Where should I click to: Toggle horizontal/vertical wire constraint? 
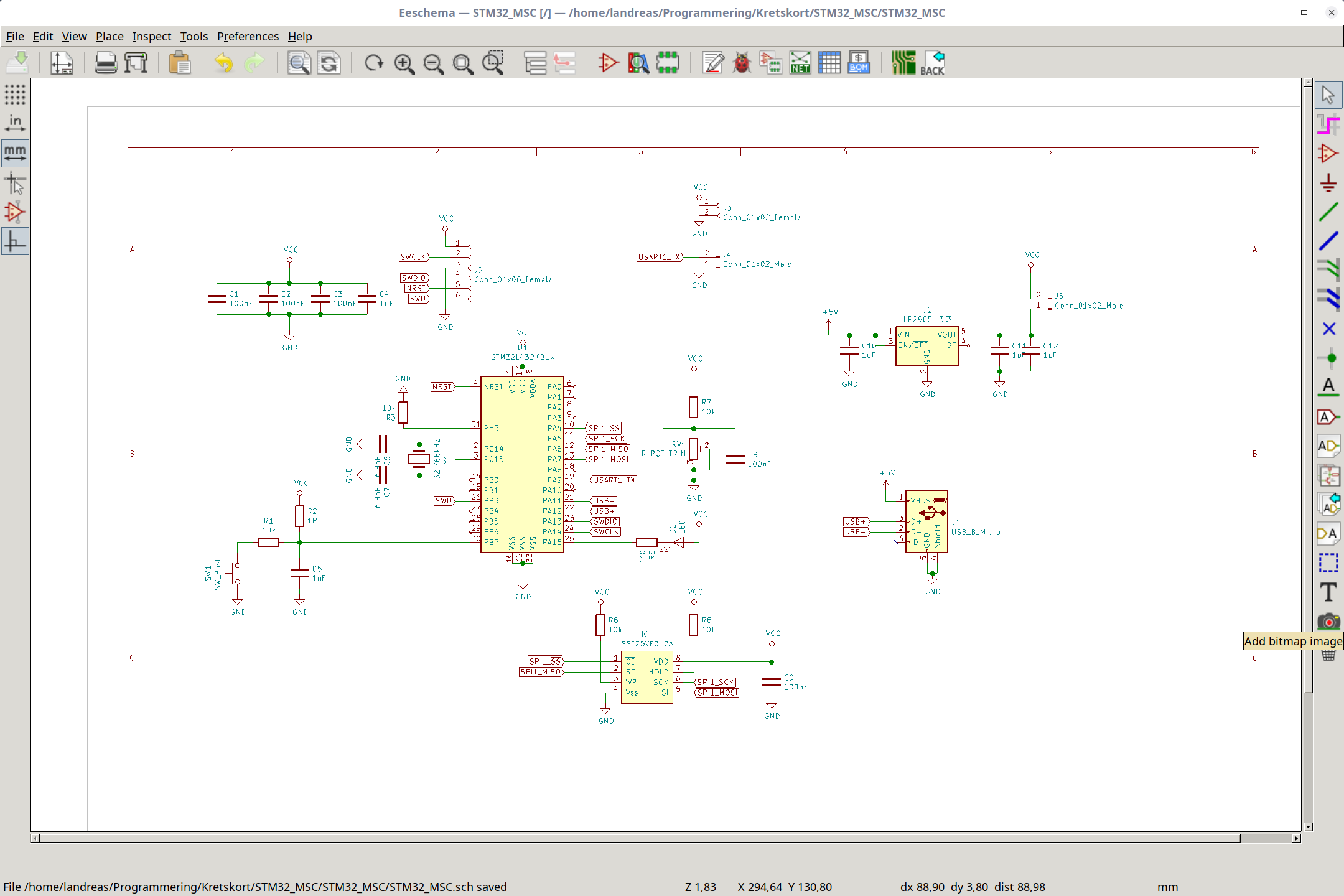pos(15,241)
